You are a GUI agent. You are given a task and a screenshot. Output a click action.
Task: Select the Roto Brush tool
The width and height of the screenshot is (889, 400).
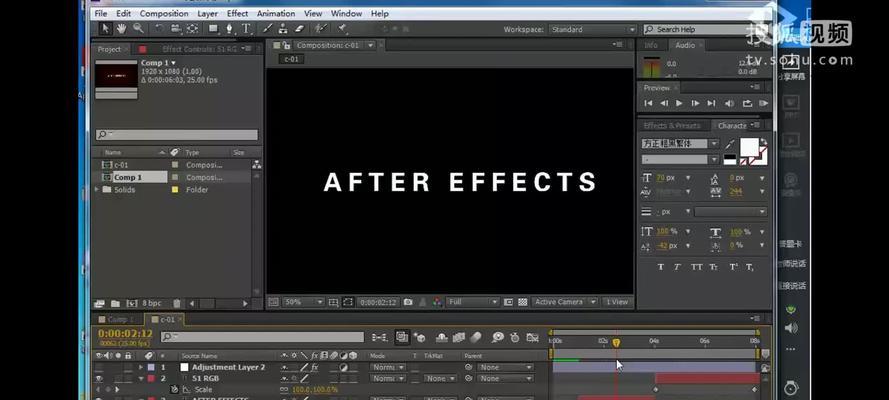point(321,28)
